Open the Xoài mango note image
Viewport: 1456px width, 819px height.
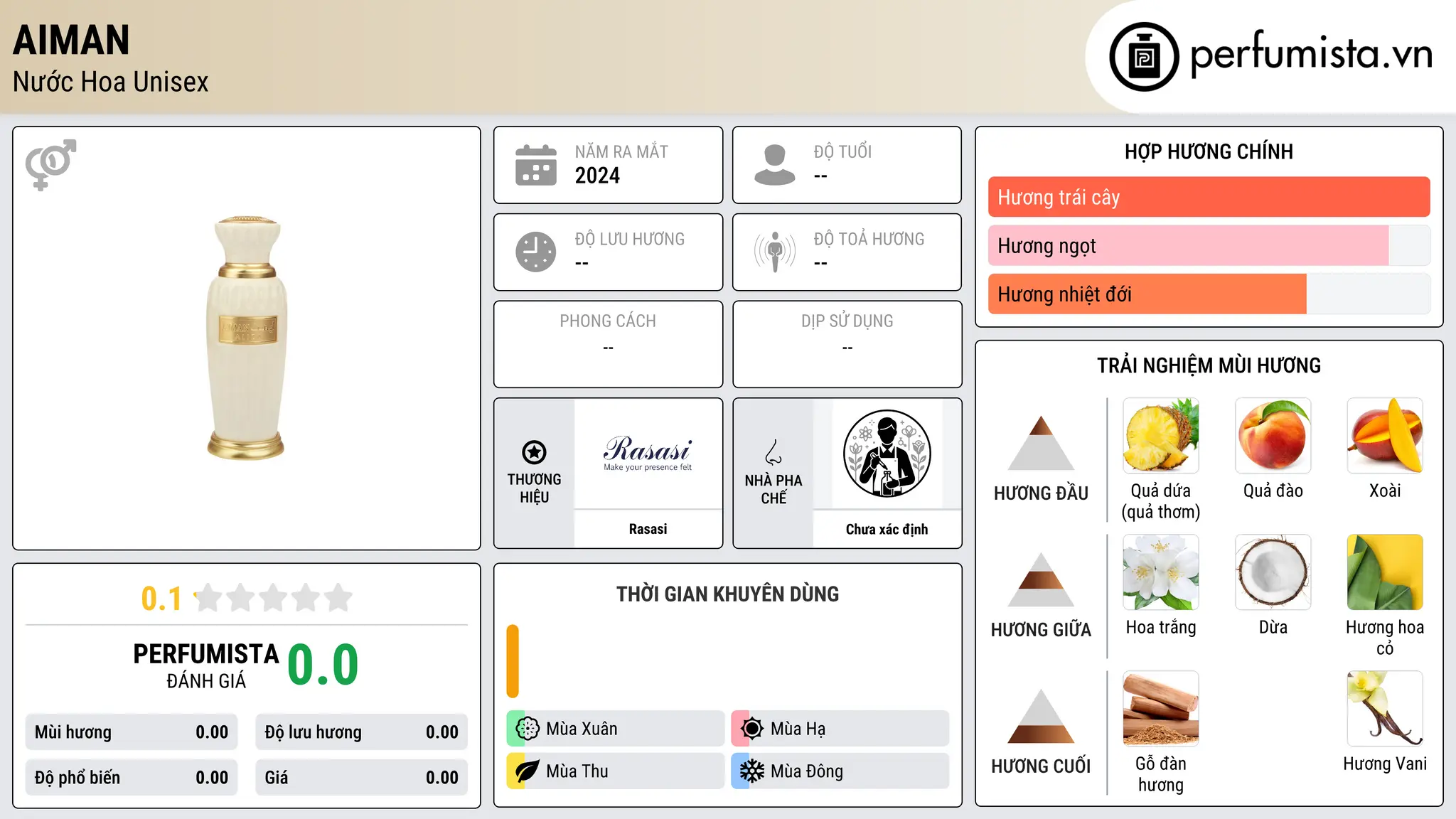[1385, 436]
